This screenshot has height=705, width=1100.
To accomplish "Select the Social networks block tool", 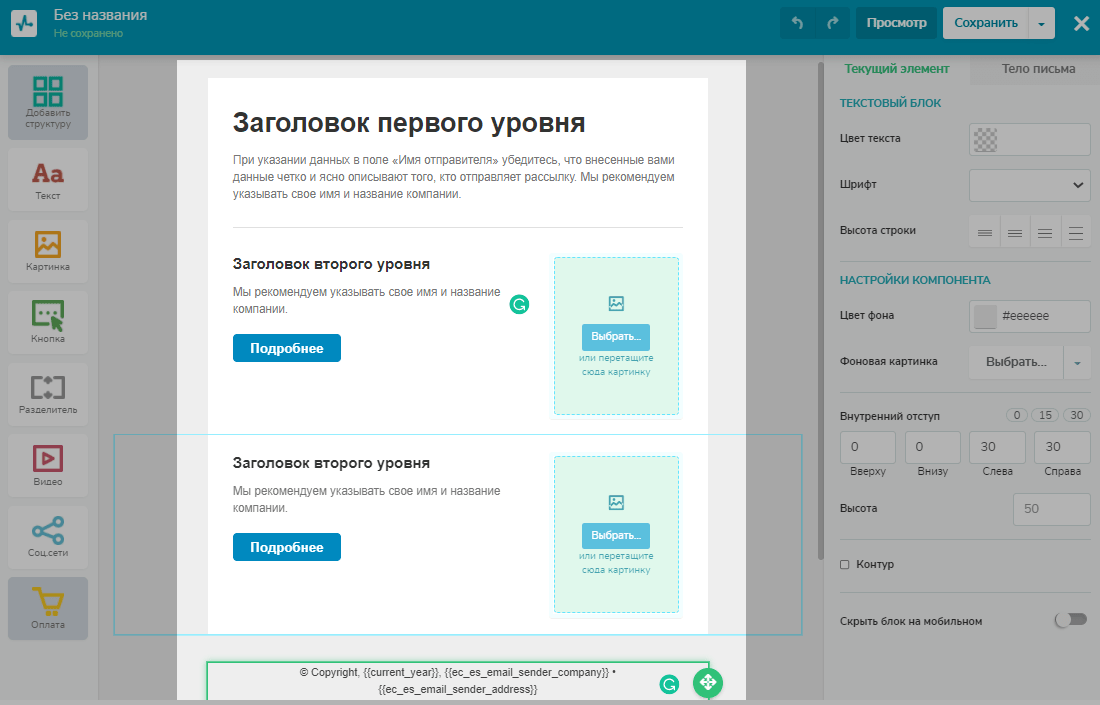I will (48, 537).
